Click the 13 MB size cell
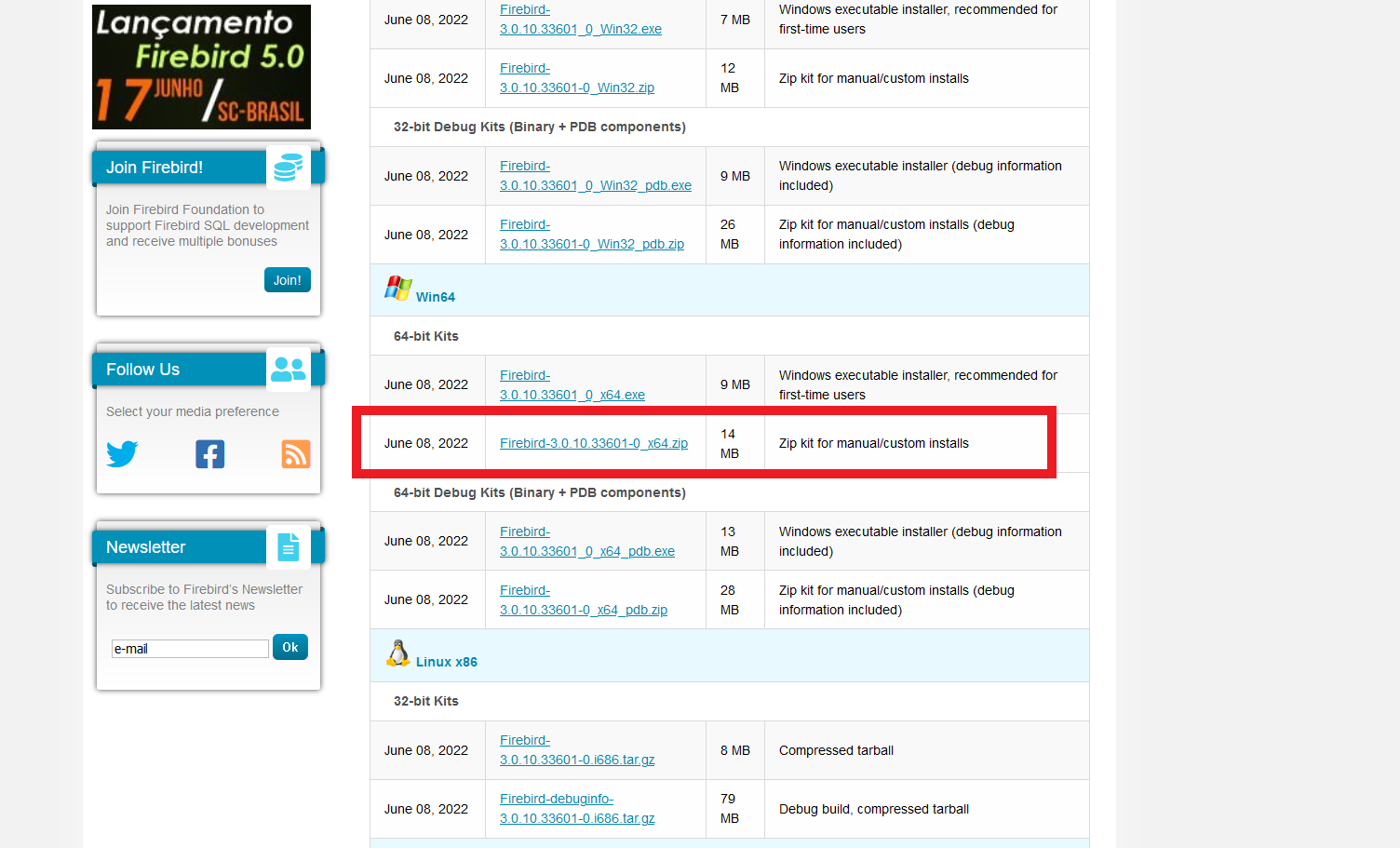1400x848 pixels. click(734, 542)
